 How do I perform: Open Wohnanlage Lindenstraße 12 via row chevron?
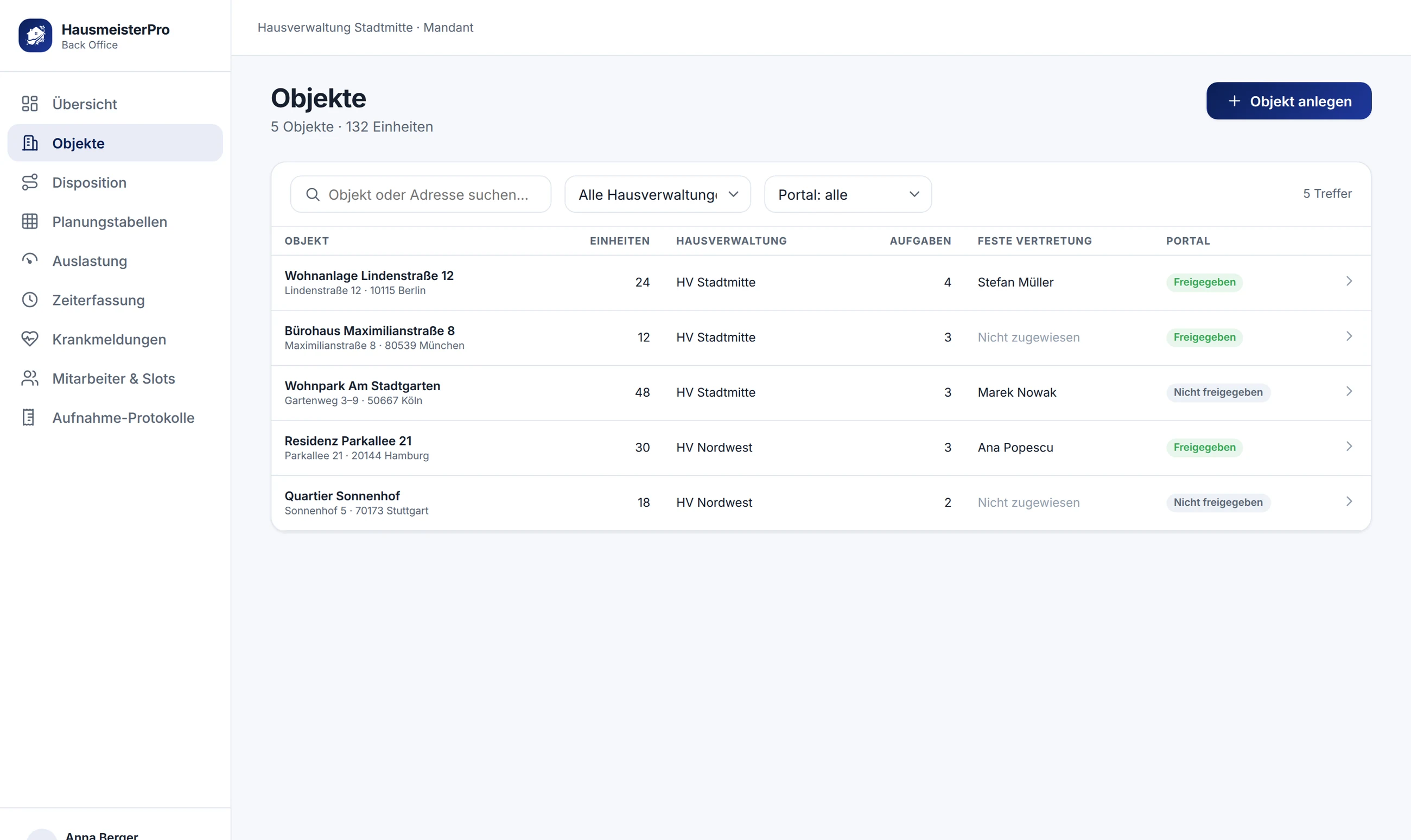(1349, 281)
